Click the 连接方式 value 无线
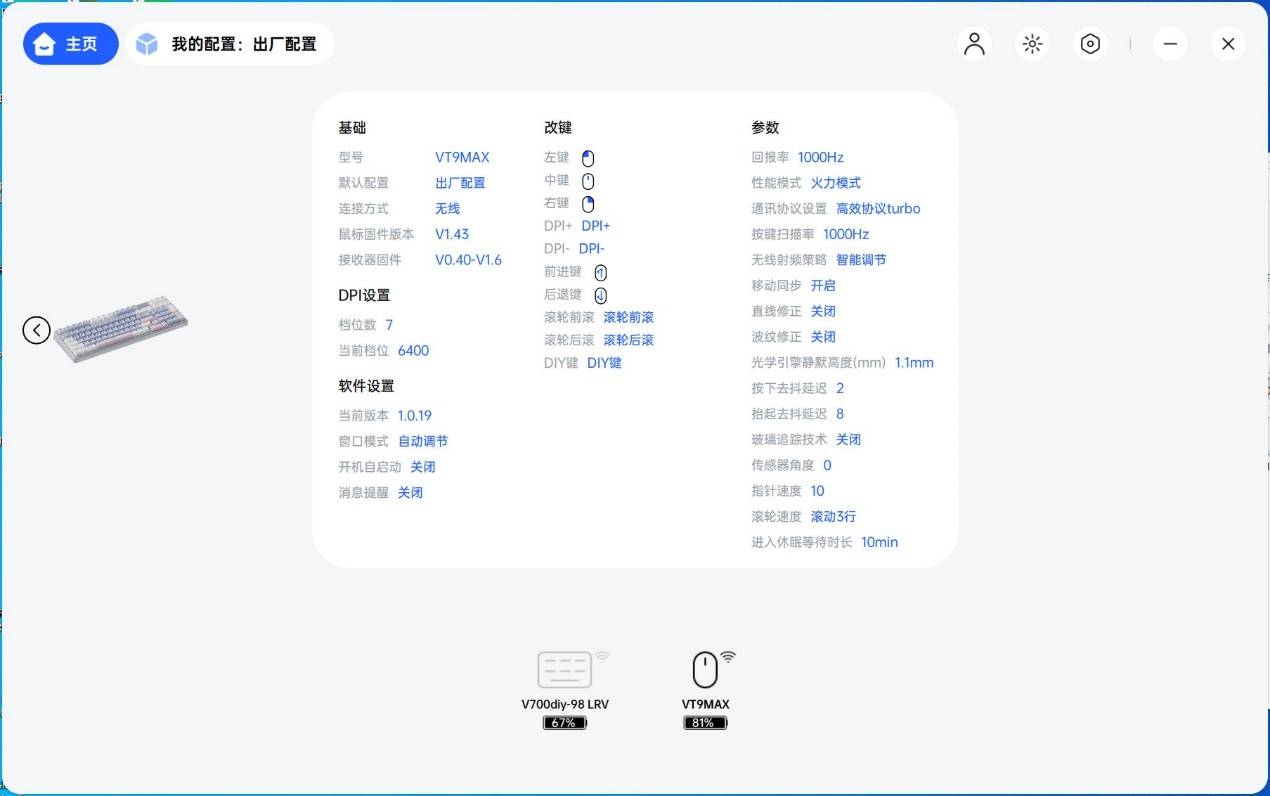 point(447,208)
